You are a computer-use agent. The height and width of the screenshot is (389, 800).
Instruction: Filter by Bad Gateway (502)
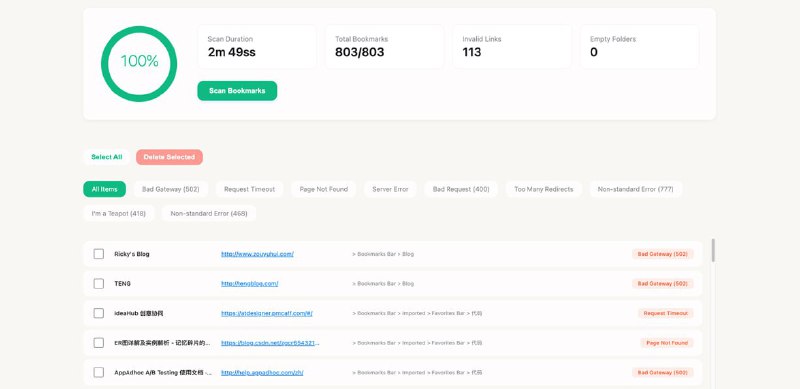click(171, 189)
